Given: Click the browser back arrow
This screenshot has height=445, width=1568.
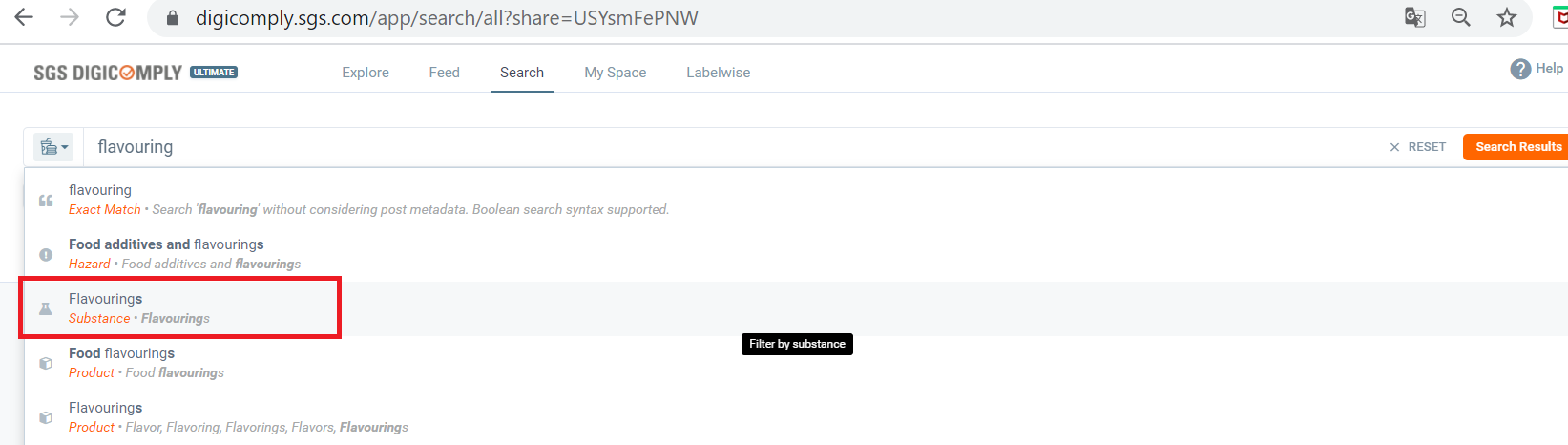Looking at the screenshot, I should pyautogui.click(x=24, y=17).
